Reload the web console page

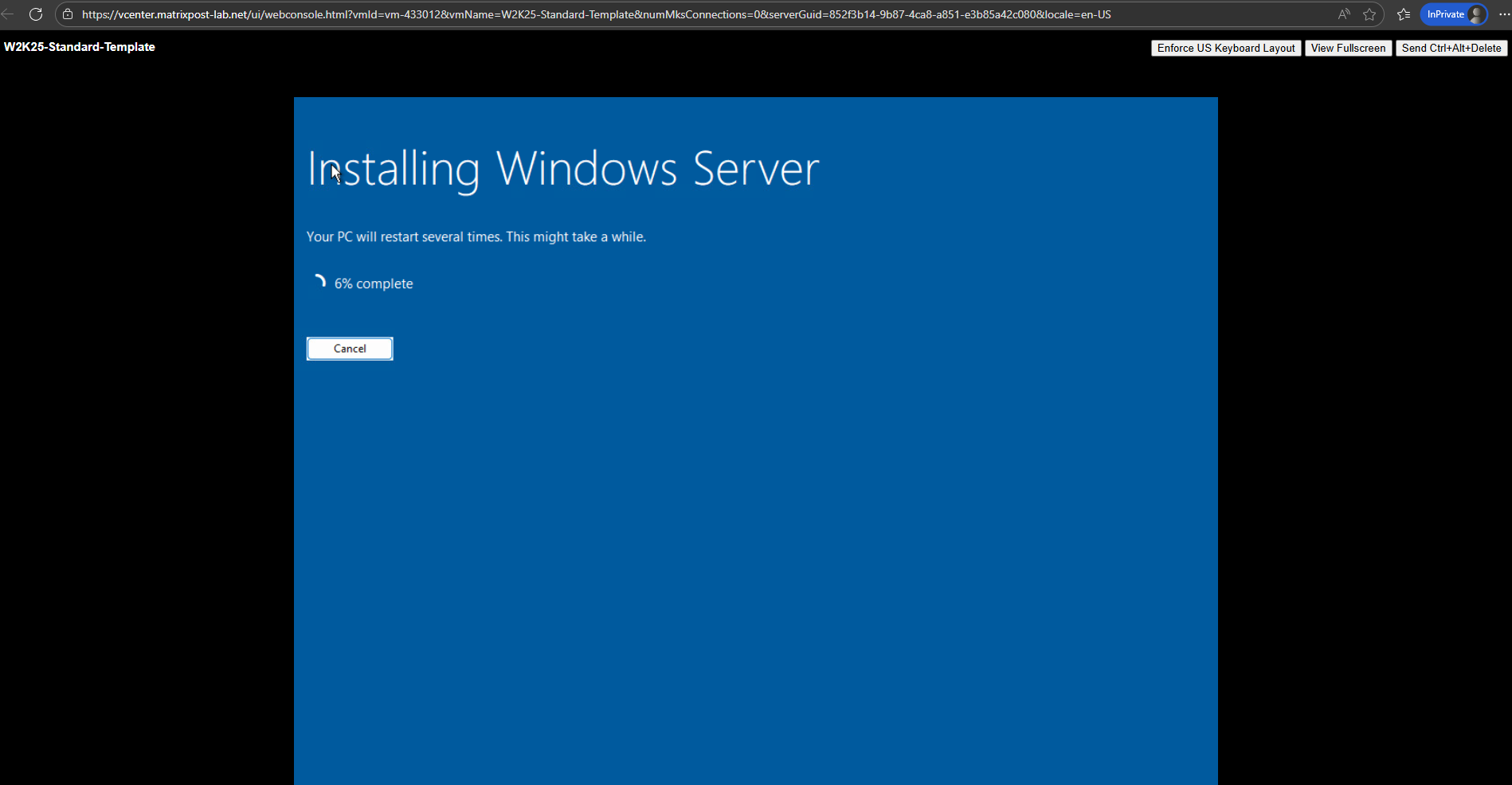pos(36,14)
